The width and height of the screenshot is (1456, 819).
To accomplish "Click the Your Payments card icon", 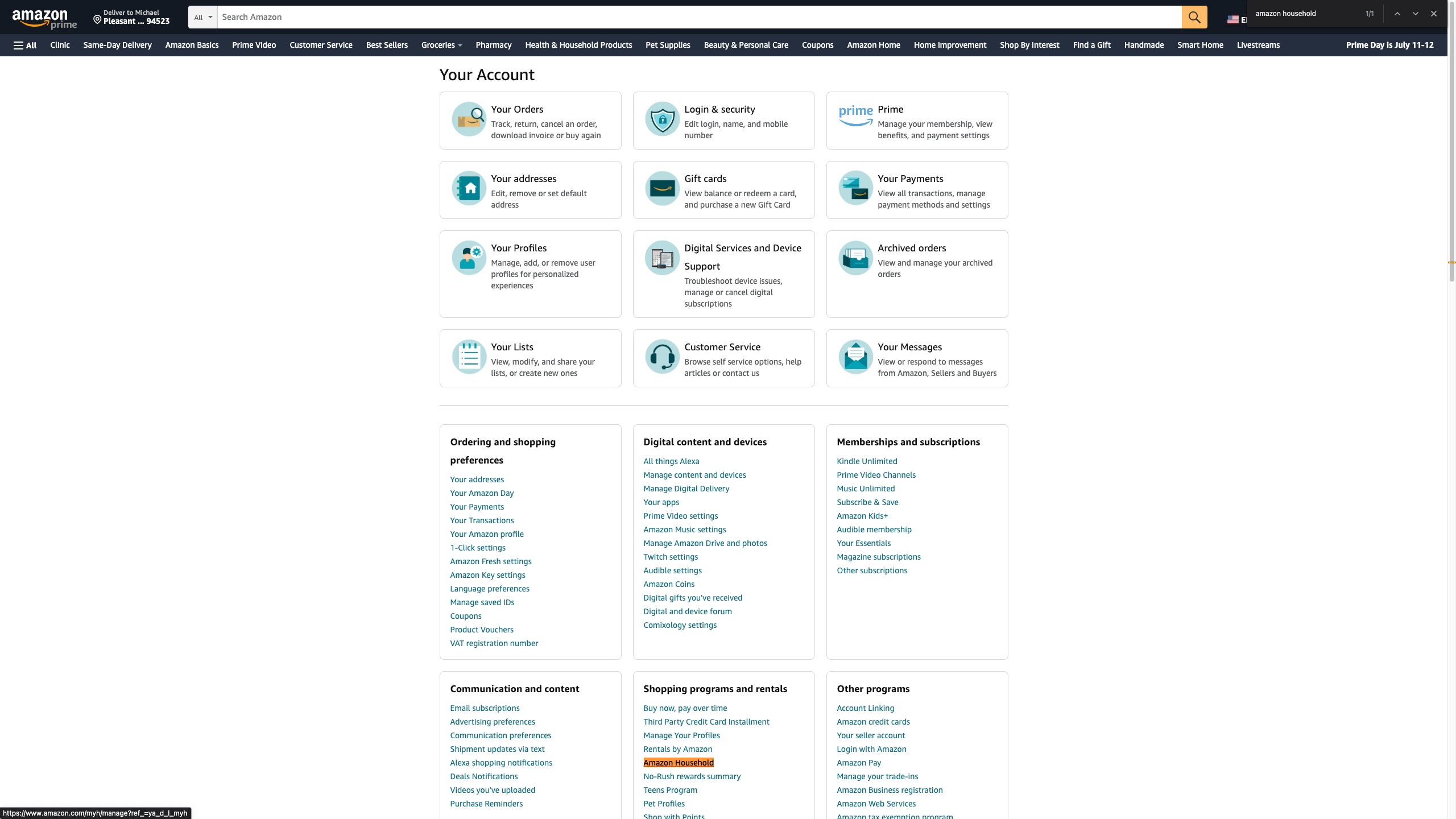I will click(855, 188).
